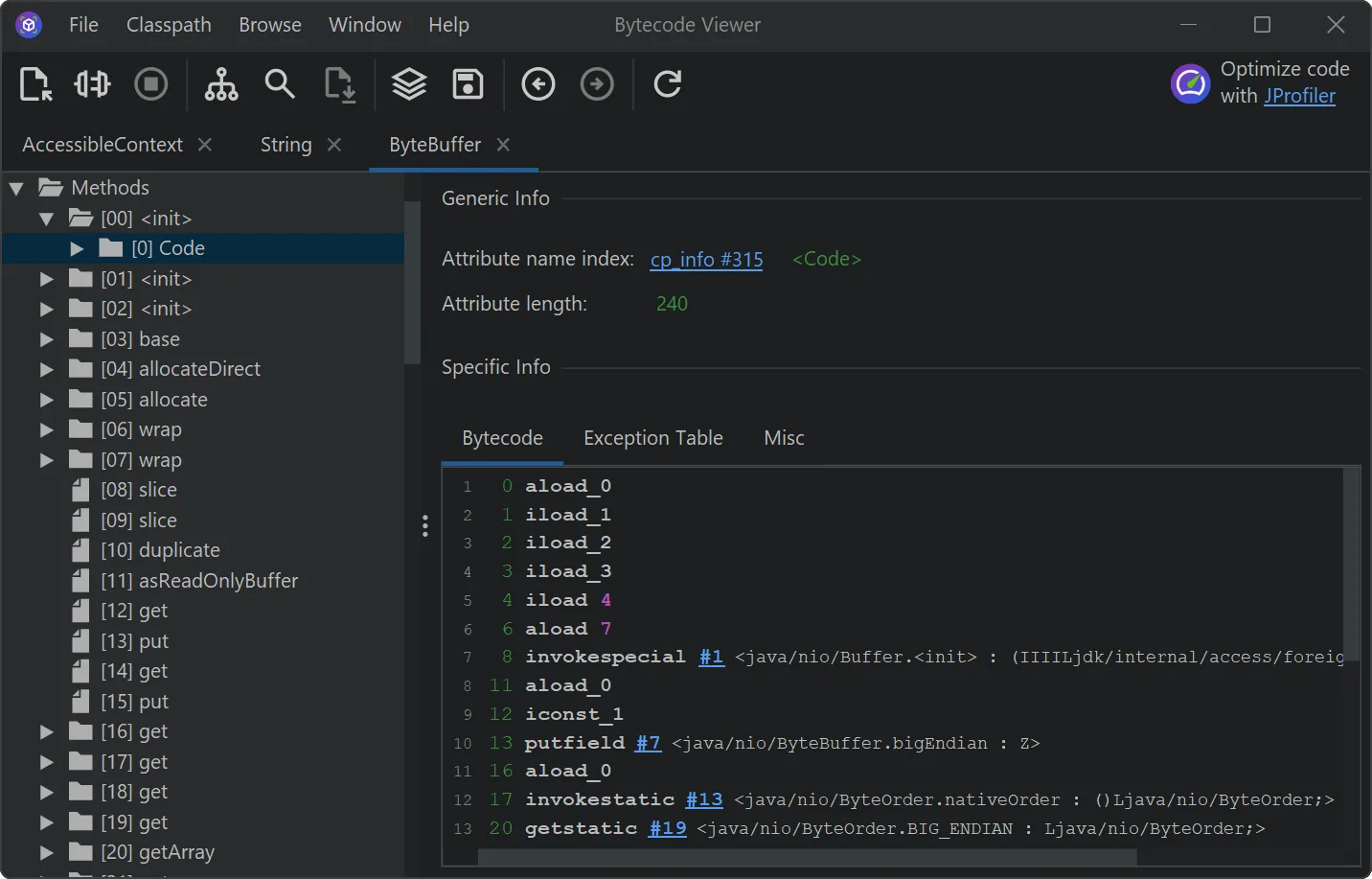This screenshot has width=1372, height=879.
Task: Select the [11] asReadOnlyBuffer method
Action: (x=199, y=581)
